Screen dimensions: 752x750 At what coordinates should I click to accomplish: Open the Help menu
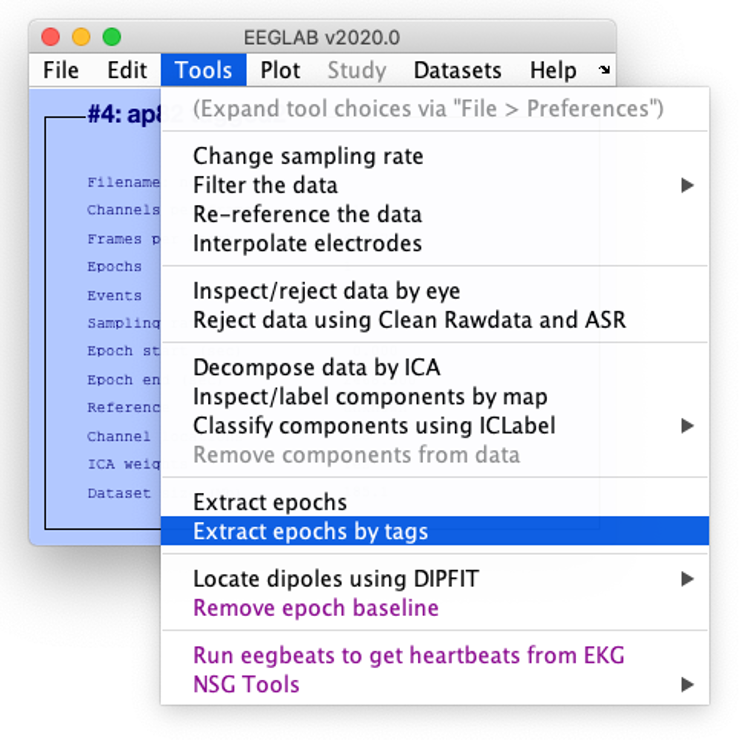pyautogui.click(x=553, y=70)
